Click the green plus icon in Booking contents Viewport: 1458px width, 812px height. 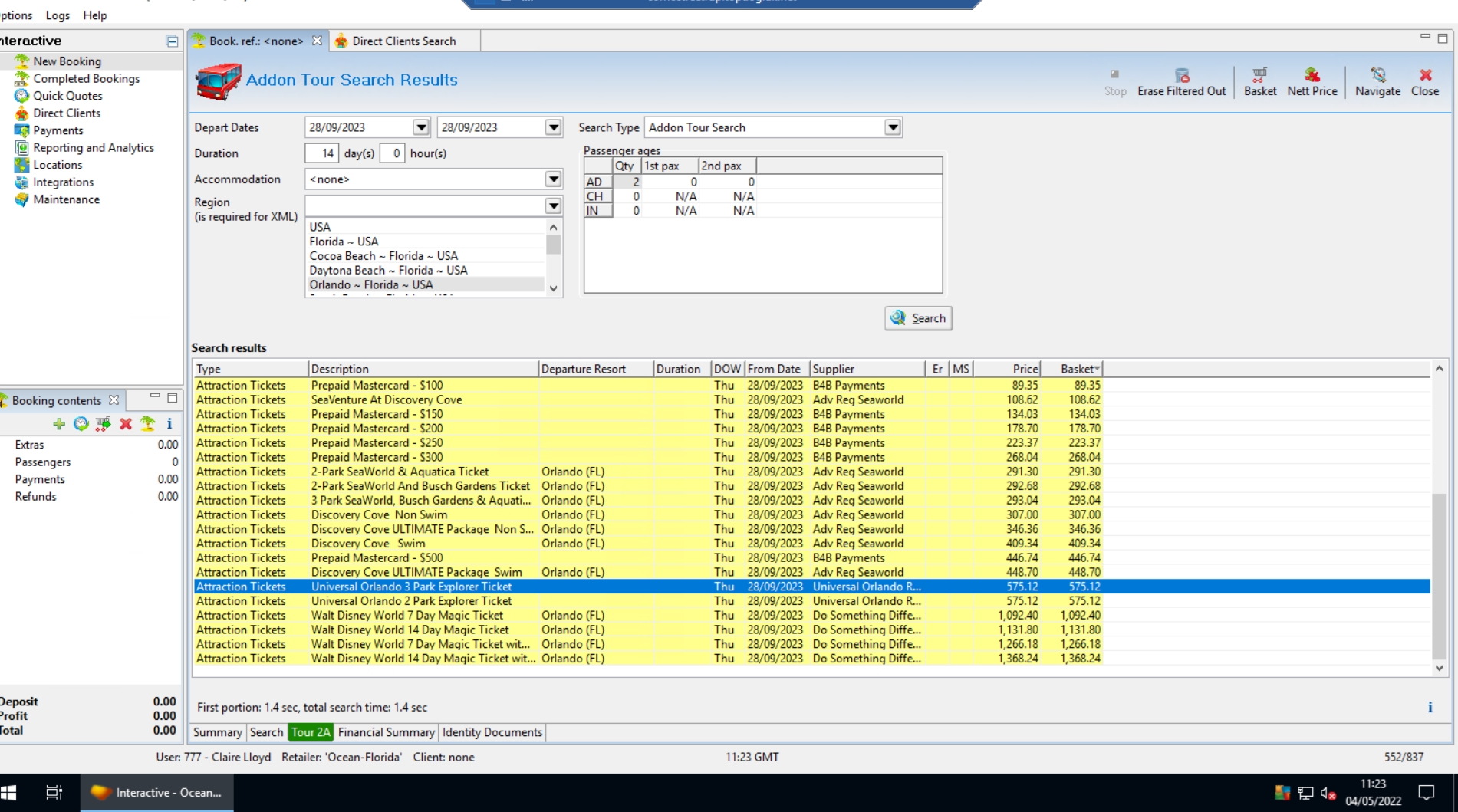click(59, 423)
